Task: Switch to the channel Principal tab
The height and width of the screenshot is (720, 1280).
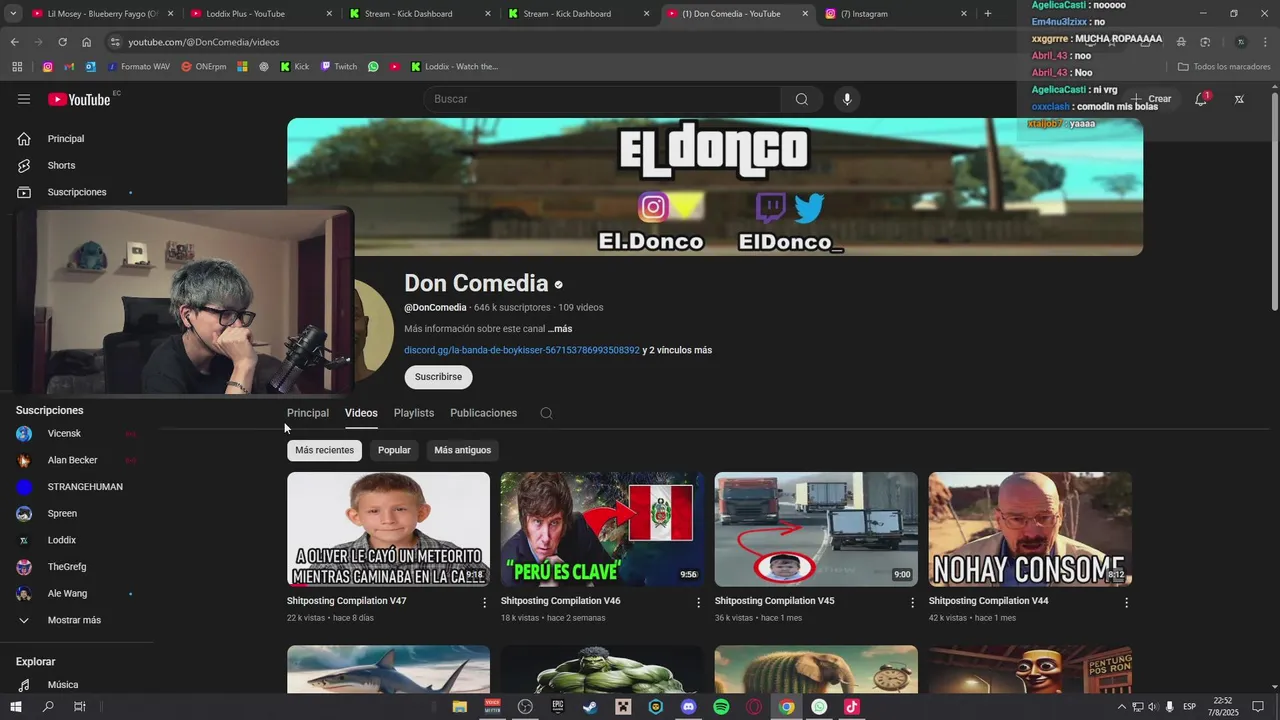Action: point(308,413)
